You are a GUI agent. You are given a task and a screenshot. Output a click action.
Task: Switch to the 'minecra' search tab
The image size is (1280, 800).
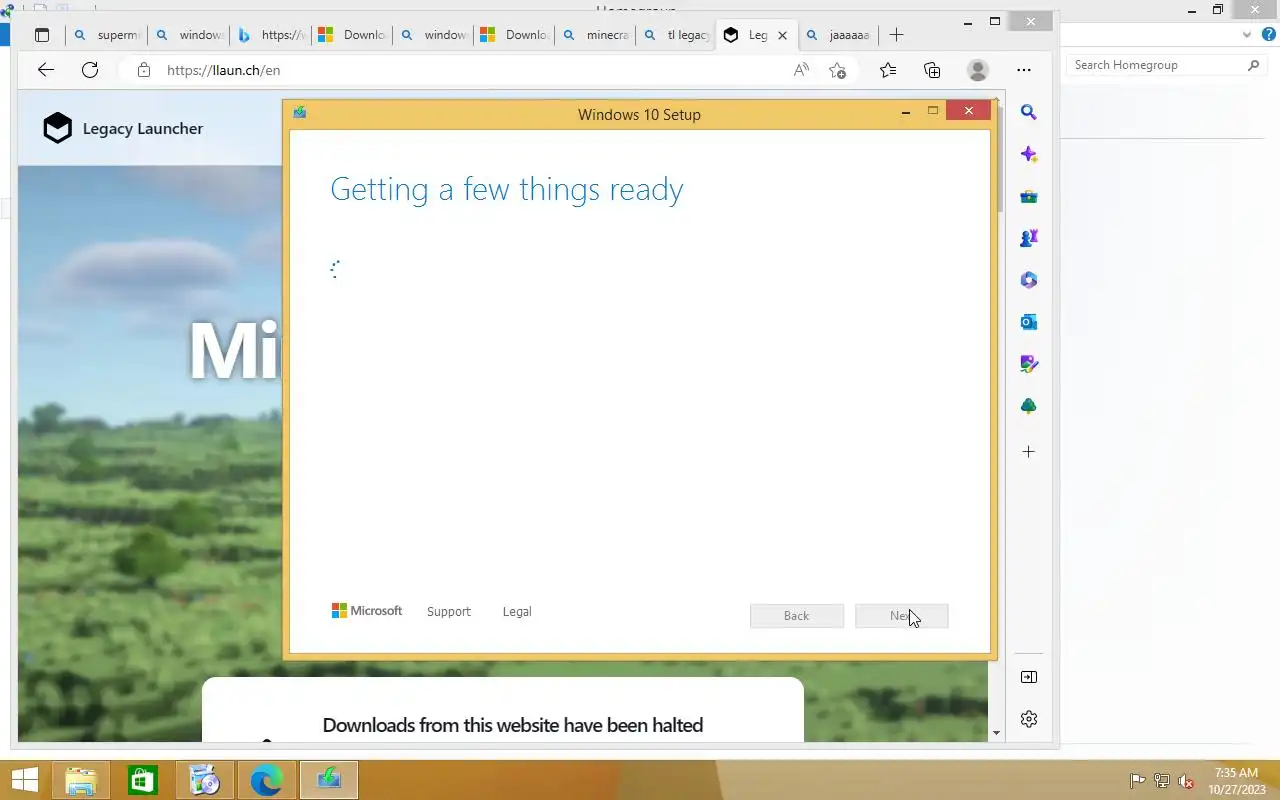point(596,35)
